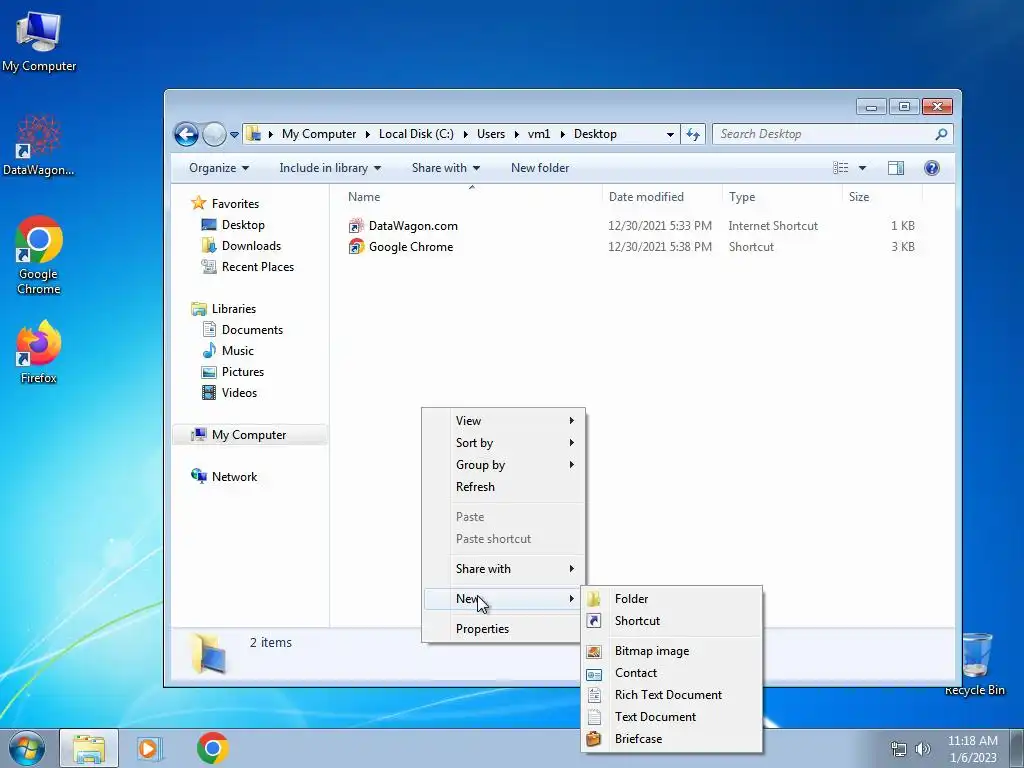Sort by Date modified column header

pyautogui.click(x=662, y=197)
